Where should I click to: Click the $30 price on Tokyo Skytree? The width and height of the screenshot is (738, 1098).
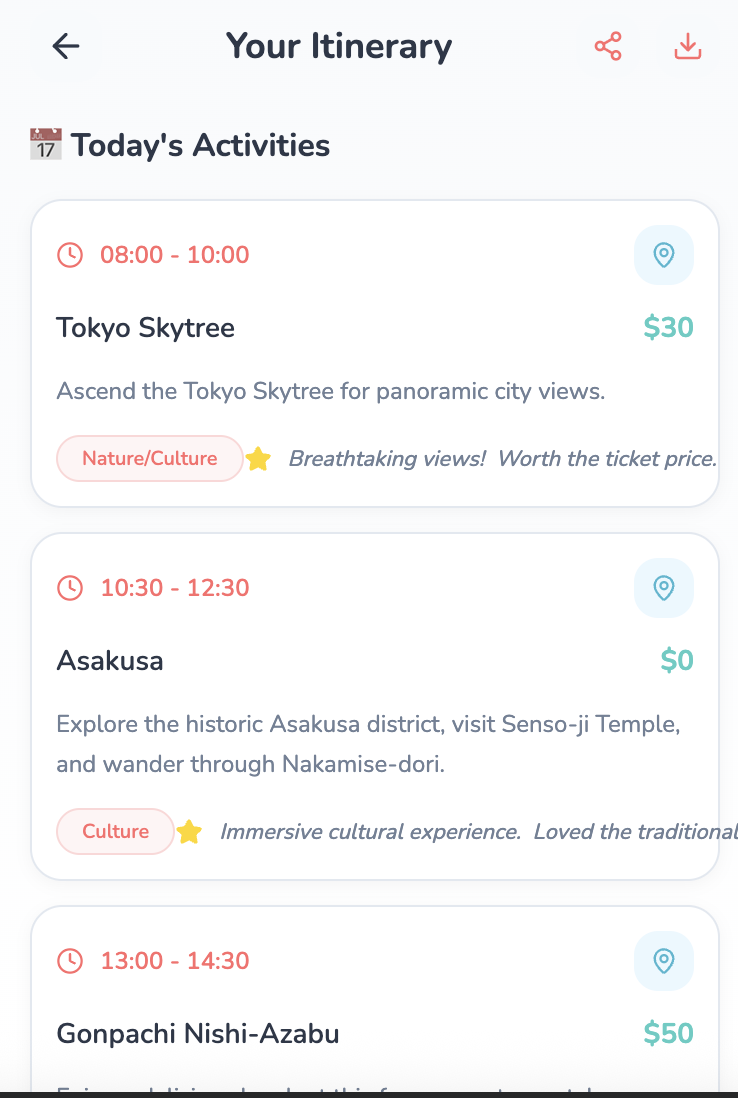click(668, 327)
